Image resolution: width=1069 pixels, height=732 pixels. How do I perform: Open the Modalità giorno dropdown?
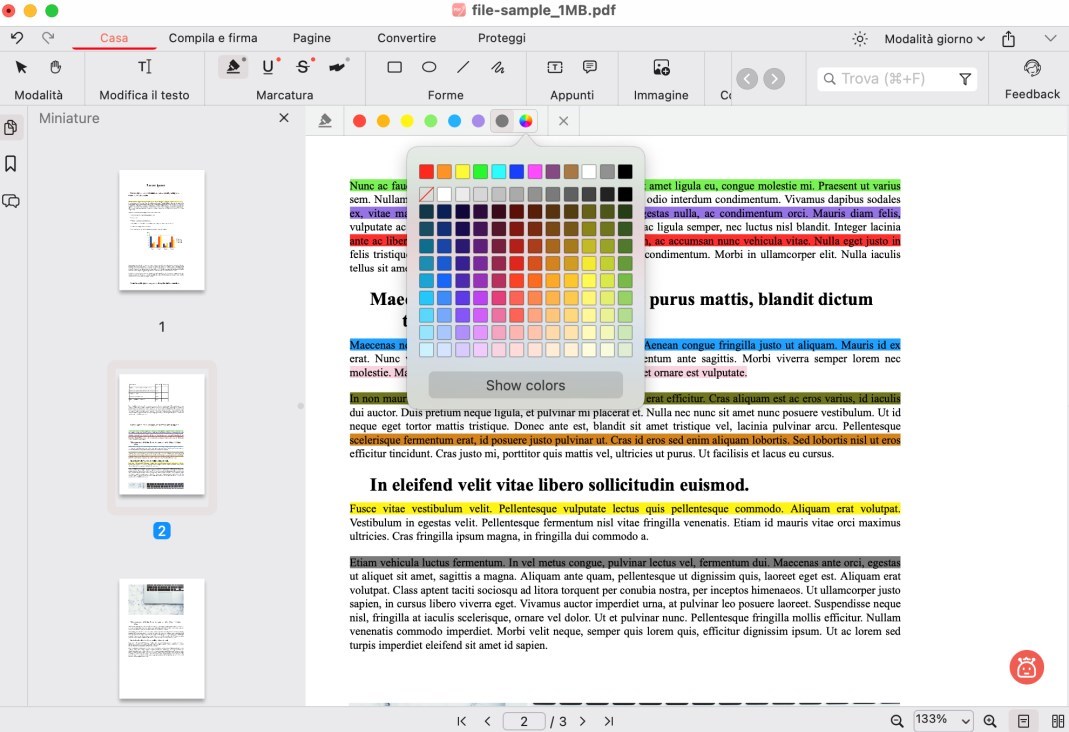coord(934,39)
